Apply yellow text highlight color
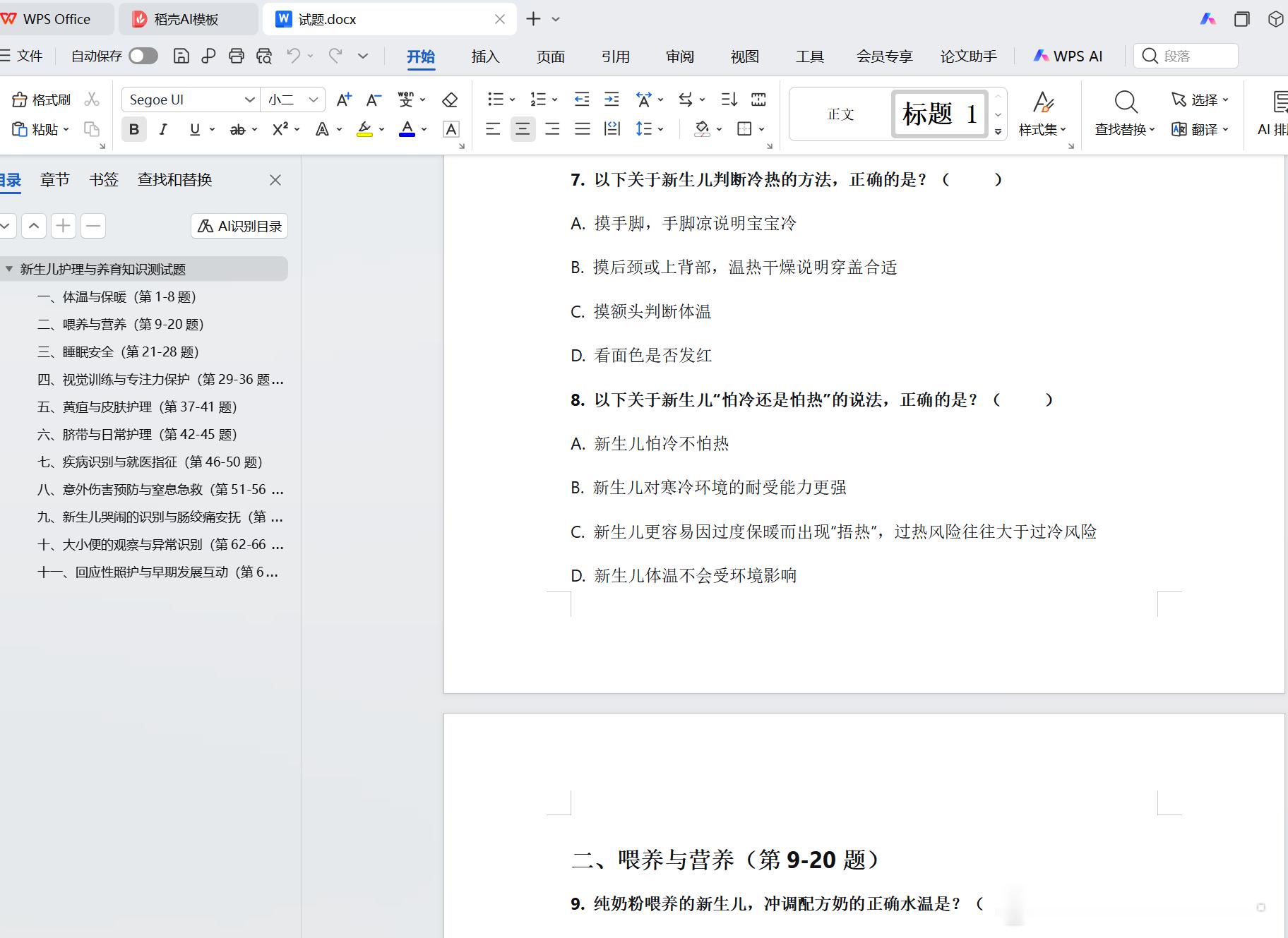This screenshot has height=938, width=1288. click(x=364, y=129)
